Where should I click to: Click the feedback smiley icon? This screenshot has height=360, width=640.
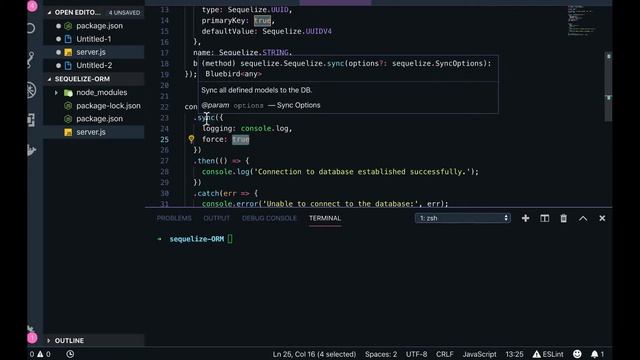577,354
